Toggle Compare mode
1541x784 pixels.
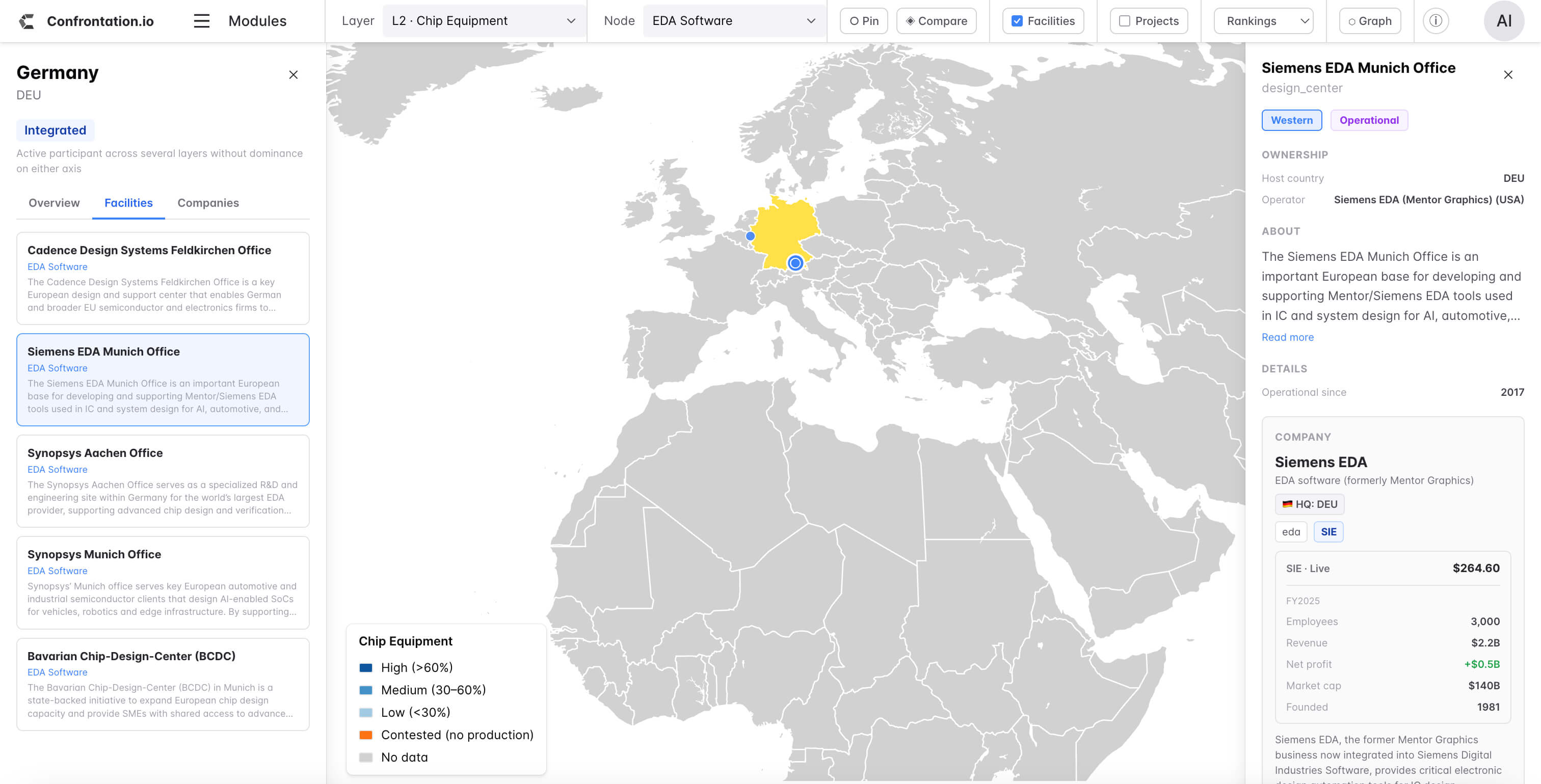coord(936,21)
